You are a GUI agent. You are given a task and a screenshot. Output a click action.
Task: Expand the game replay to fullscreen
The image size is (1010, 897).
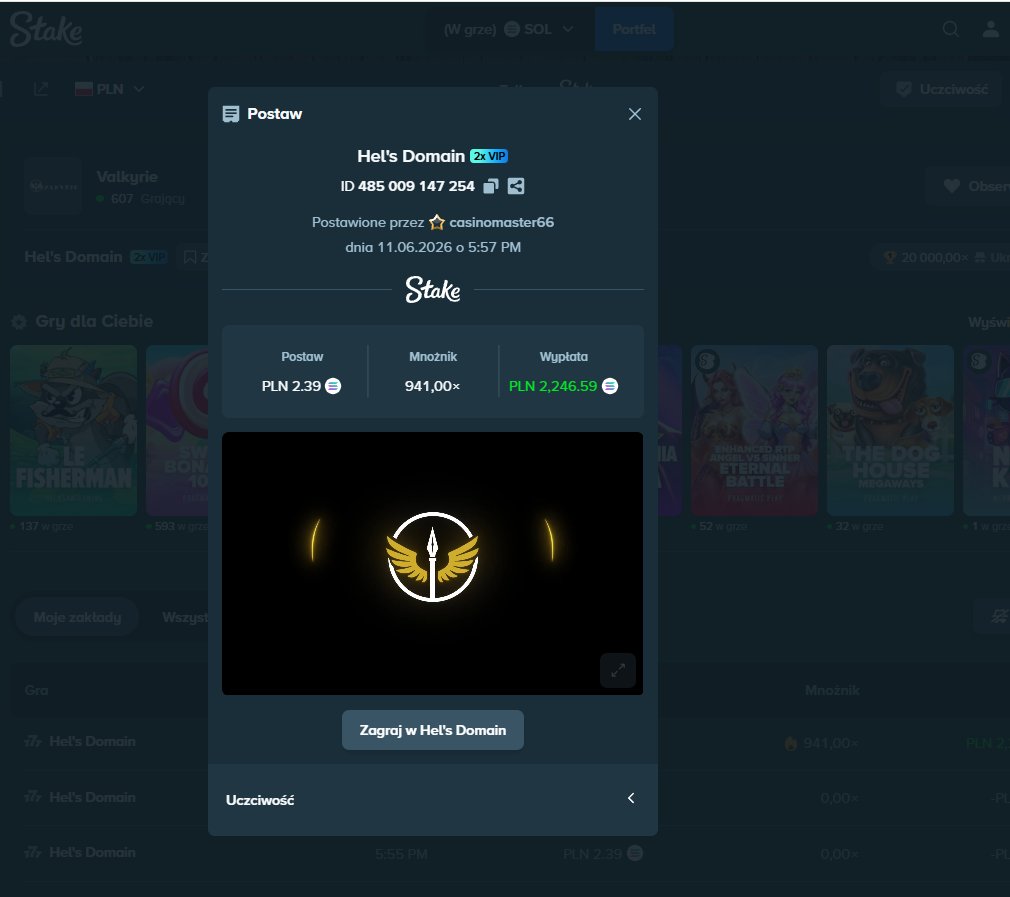[x=618, y=670]
